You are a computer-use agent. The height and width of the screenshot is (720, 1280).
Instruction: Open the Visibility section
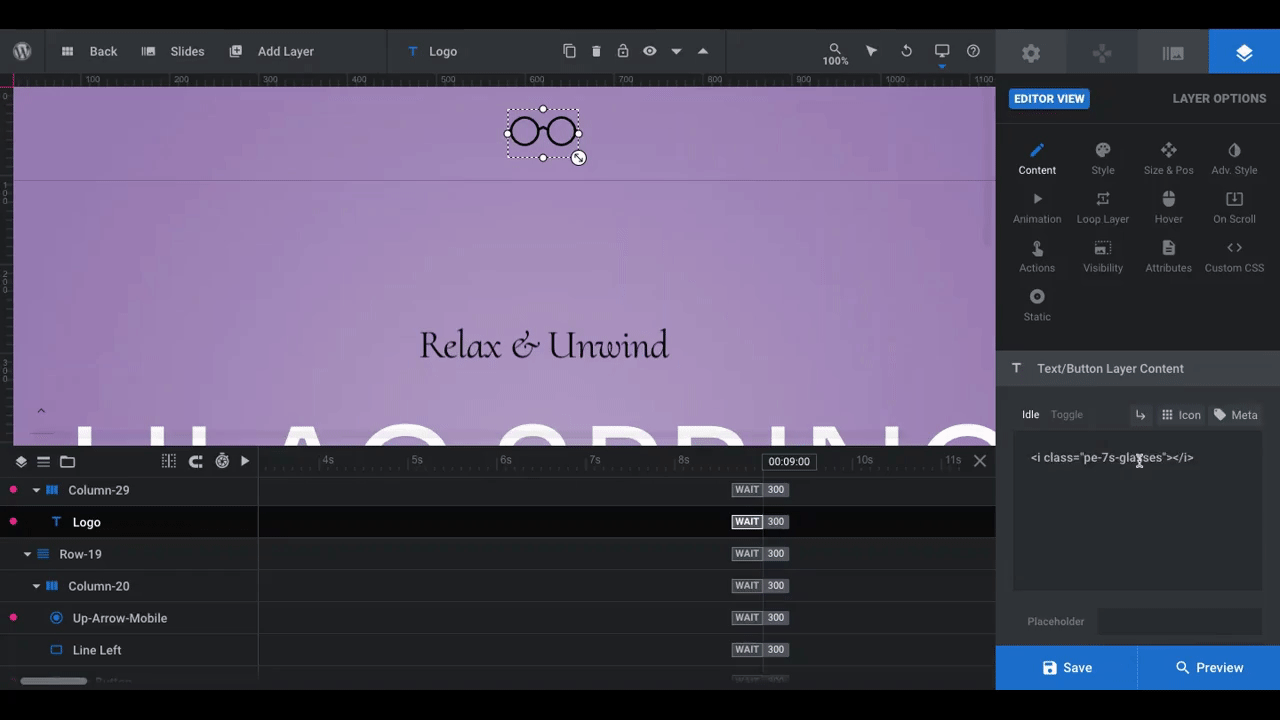pyautogui.click(x=1103, y=257)
